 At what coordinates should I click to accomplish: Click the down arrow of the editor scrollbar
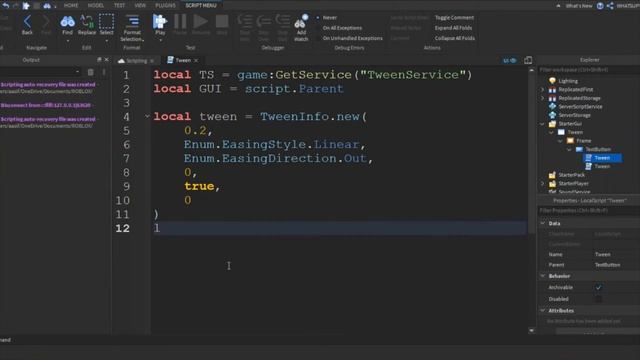[x=531, y=330]
